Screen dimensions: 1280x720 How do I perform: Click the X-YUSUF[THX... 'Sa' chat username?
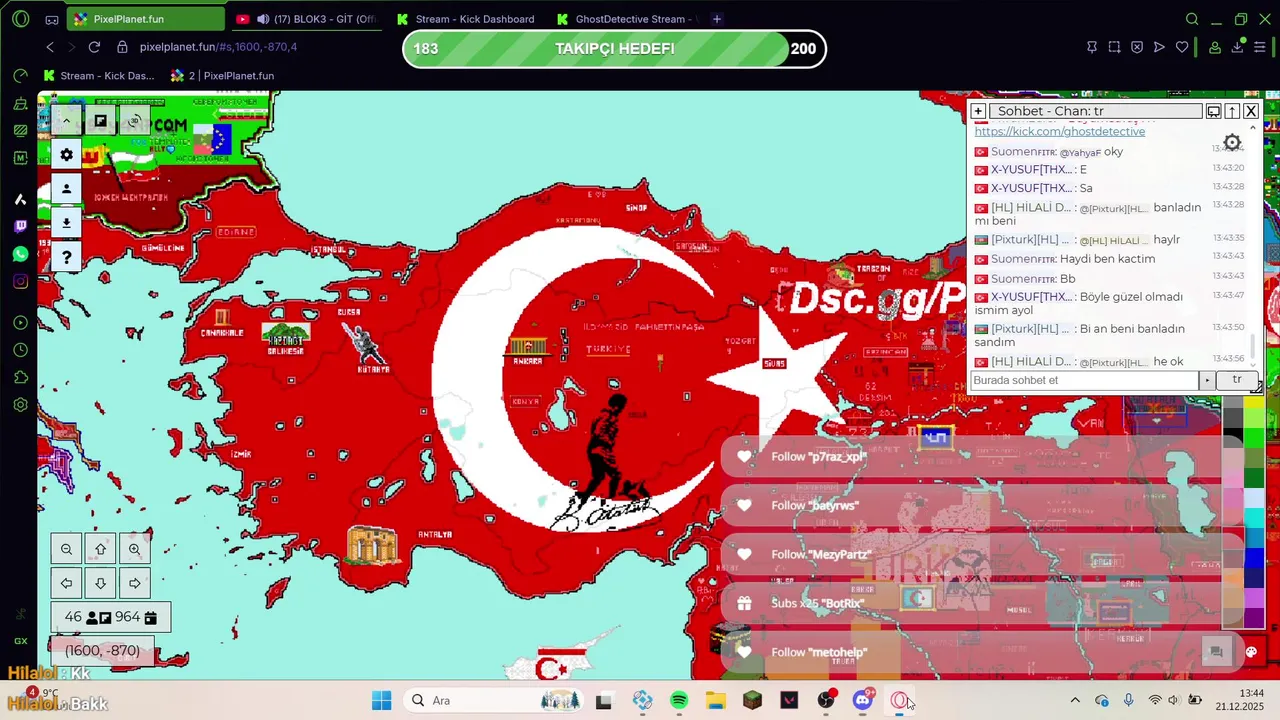click(1031, 188)
